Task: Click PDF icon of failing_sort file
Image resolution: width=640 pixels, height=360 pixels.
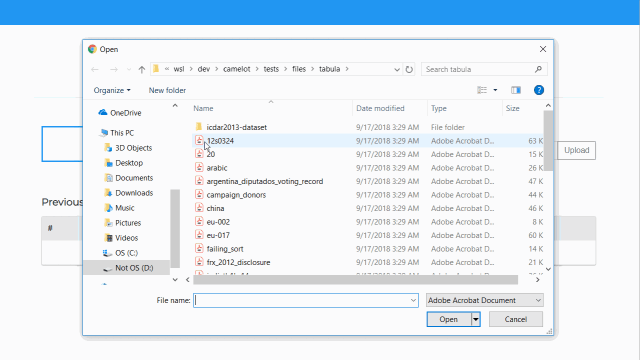Action: (199, 248)
